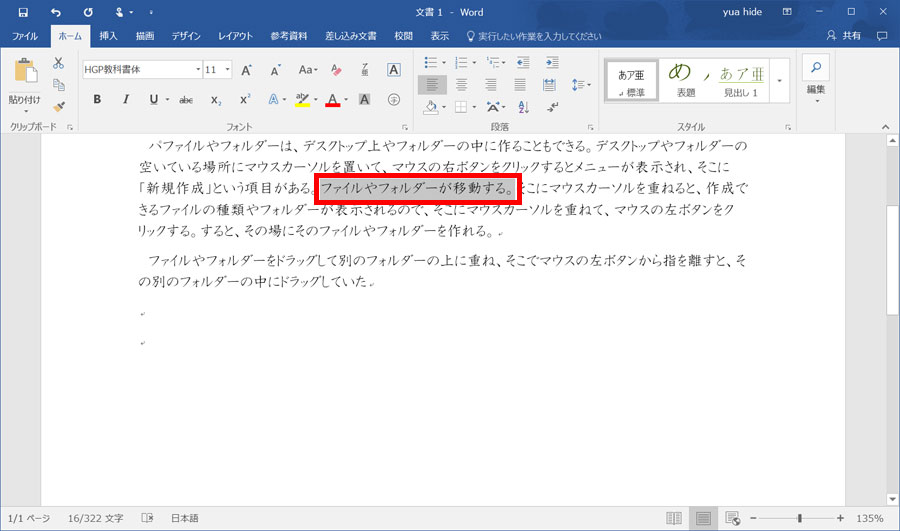This screenshot has height=531, width=900.
Task: Click the Clear All Formatting eraser icon
Action: click(337, 70)
